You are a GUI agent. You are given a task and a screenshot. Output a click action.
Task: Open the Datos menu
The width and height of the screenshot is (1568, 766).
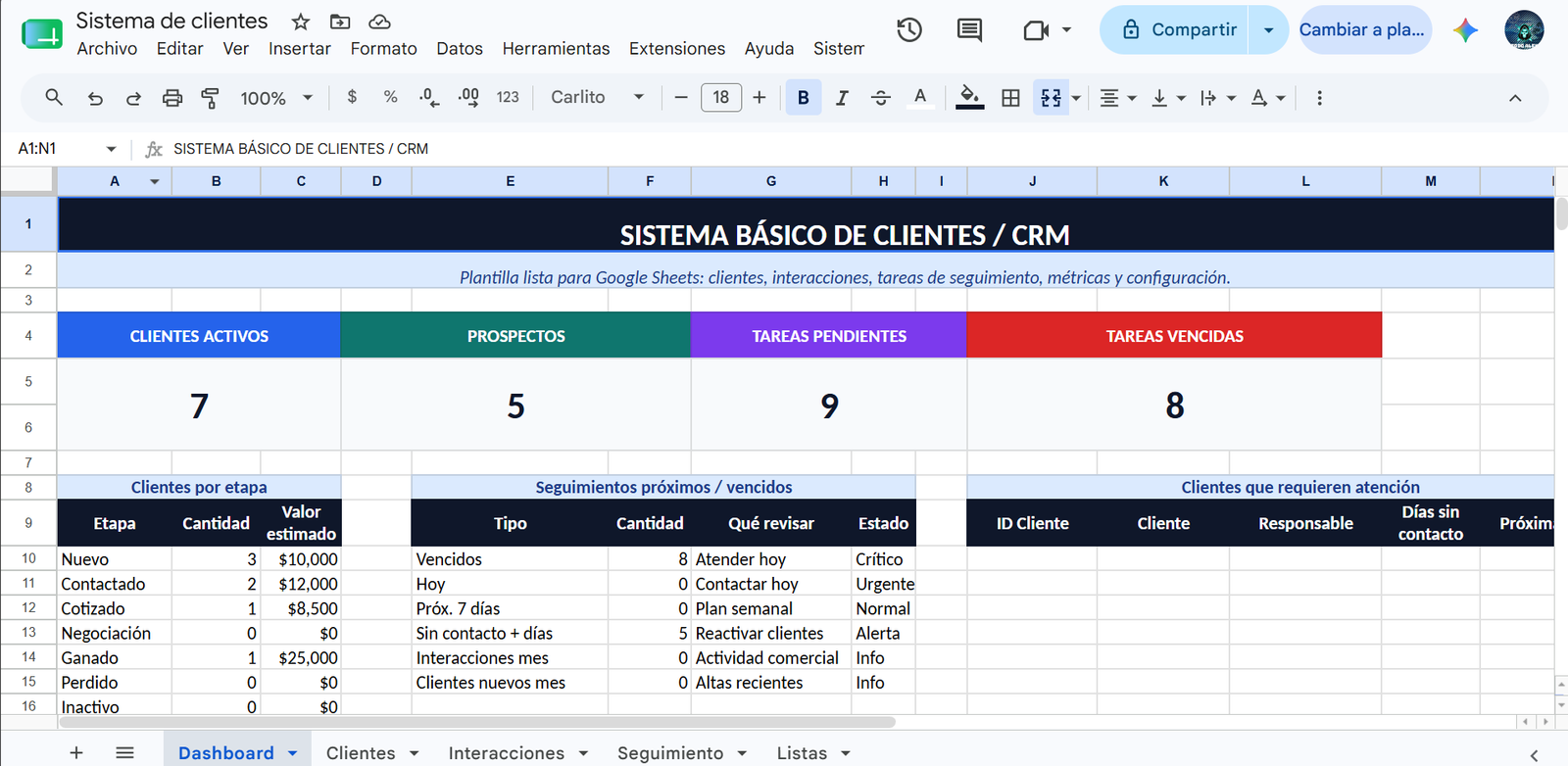[x=460, y=48]
